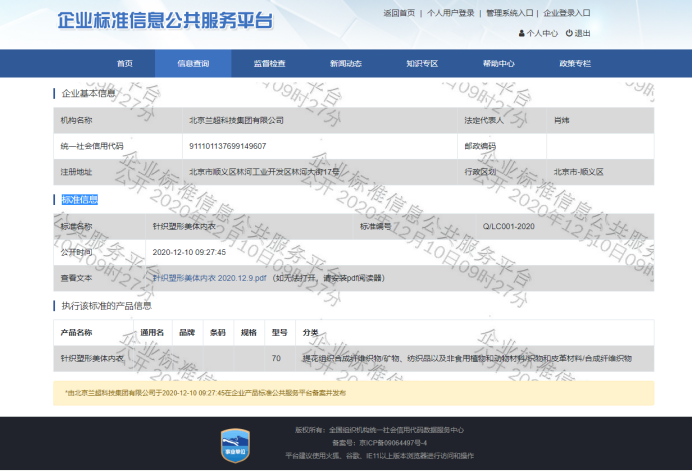Click the 个人中心 user icon
Screen dimensions: 692x474
coord(521,33)
